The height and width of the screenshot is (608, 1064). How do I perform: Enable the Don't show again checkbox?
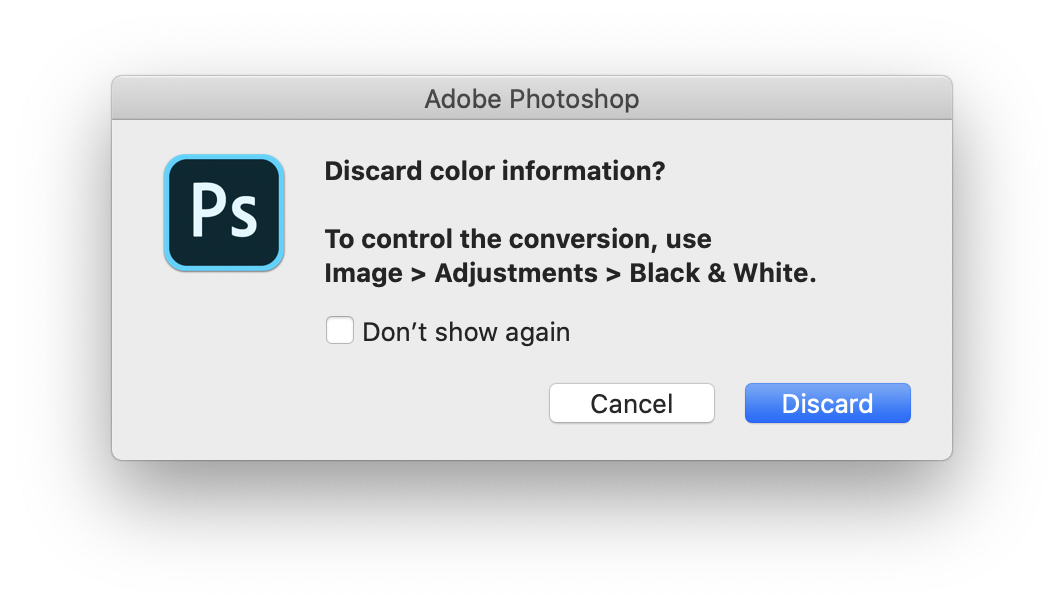(340, 331)
